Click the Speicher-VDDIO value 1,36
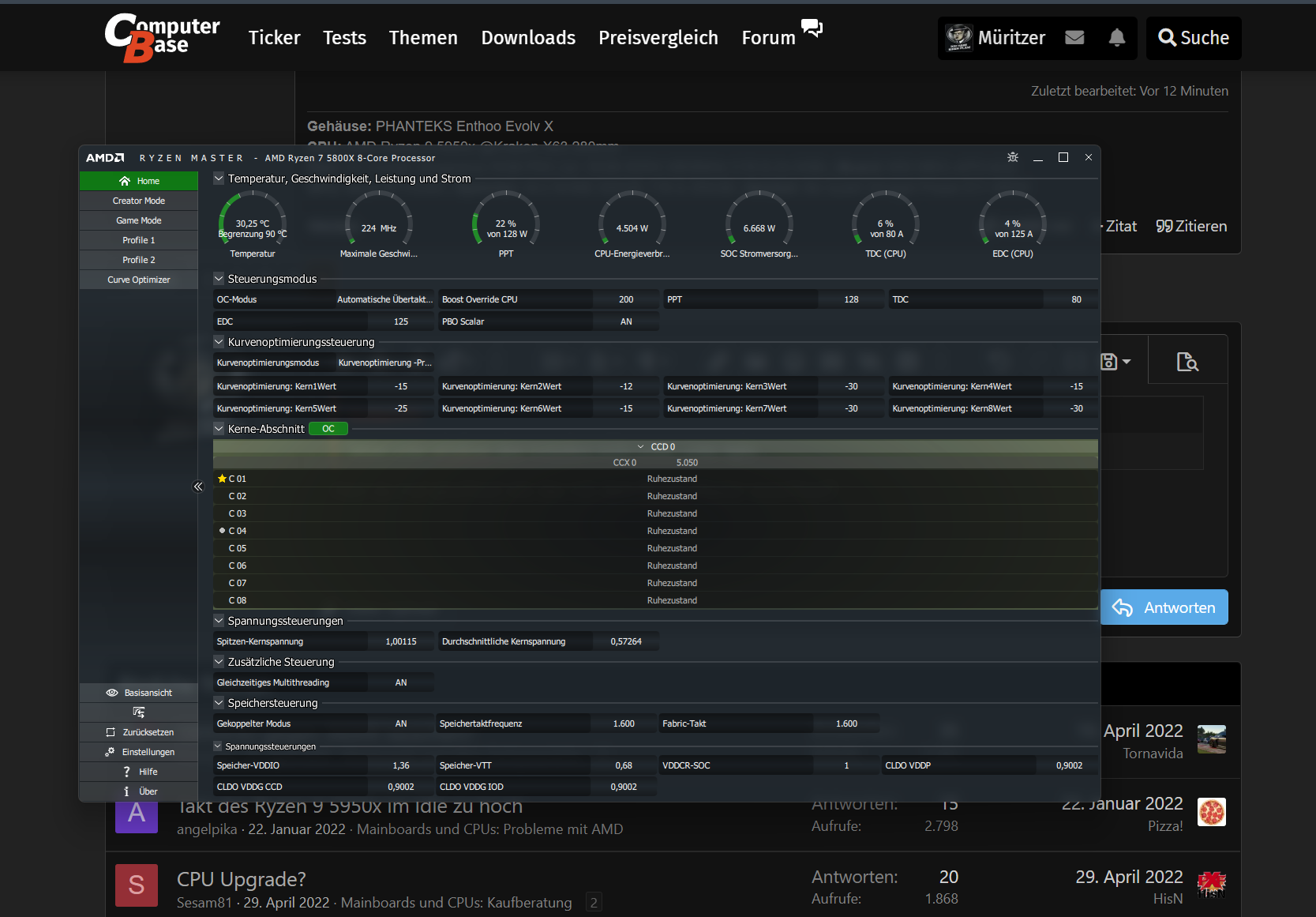This screenshot has height=917, width=1316. 401,765
